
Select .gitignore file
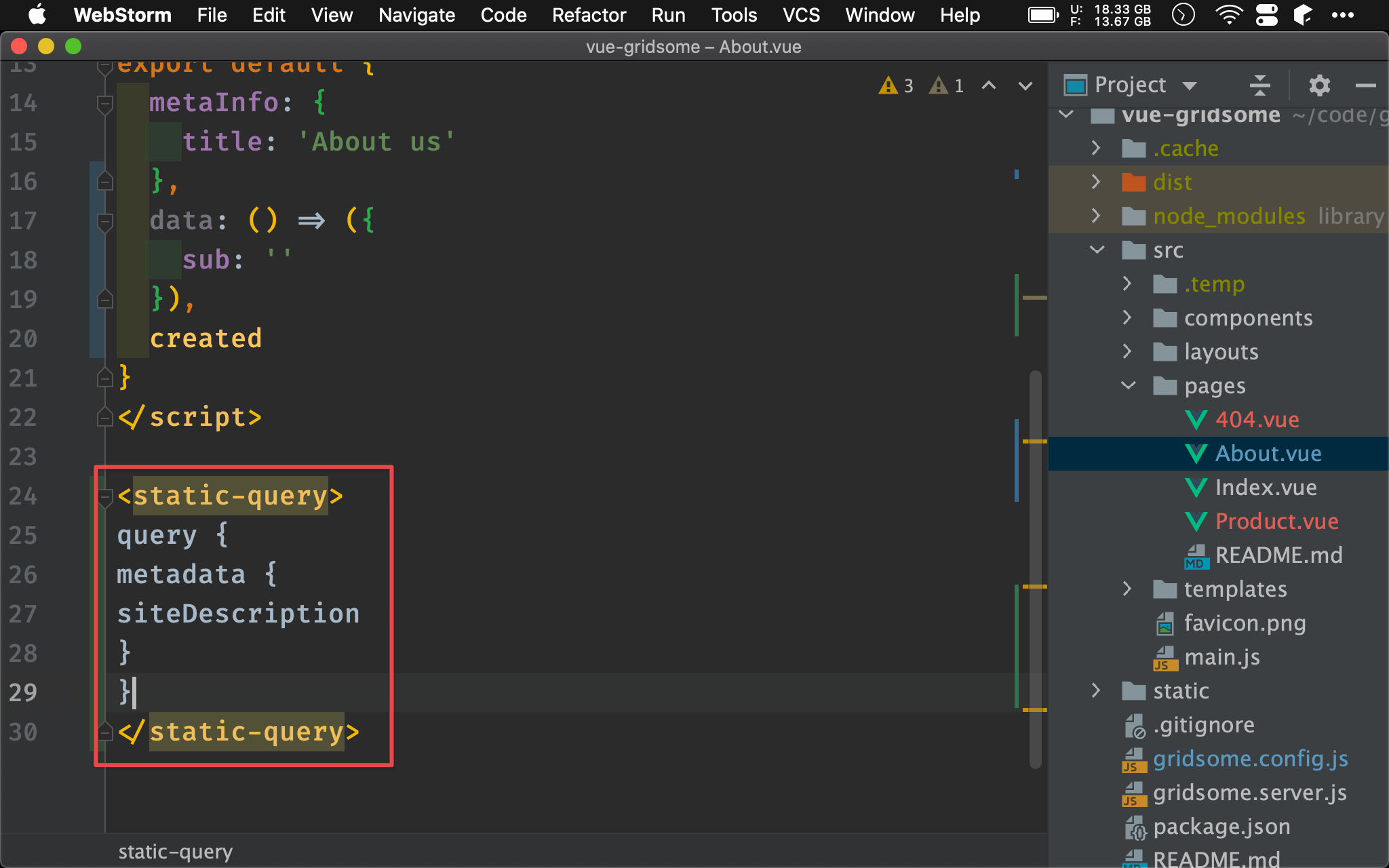click(x=1203, y=725)
